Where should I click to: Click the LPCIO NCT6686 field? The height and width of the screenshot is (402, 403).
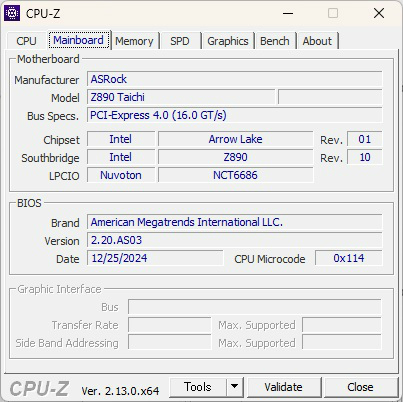(235, 175)
